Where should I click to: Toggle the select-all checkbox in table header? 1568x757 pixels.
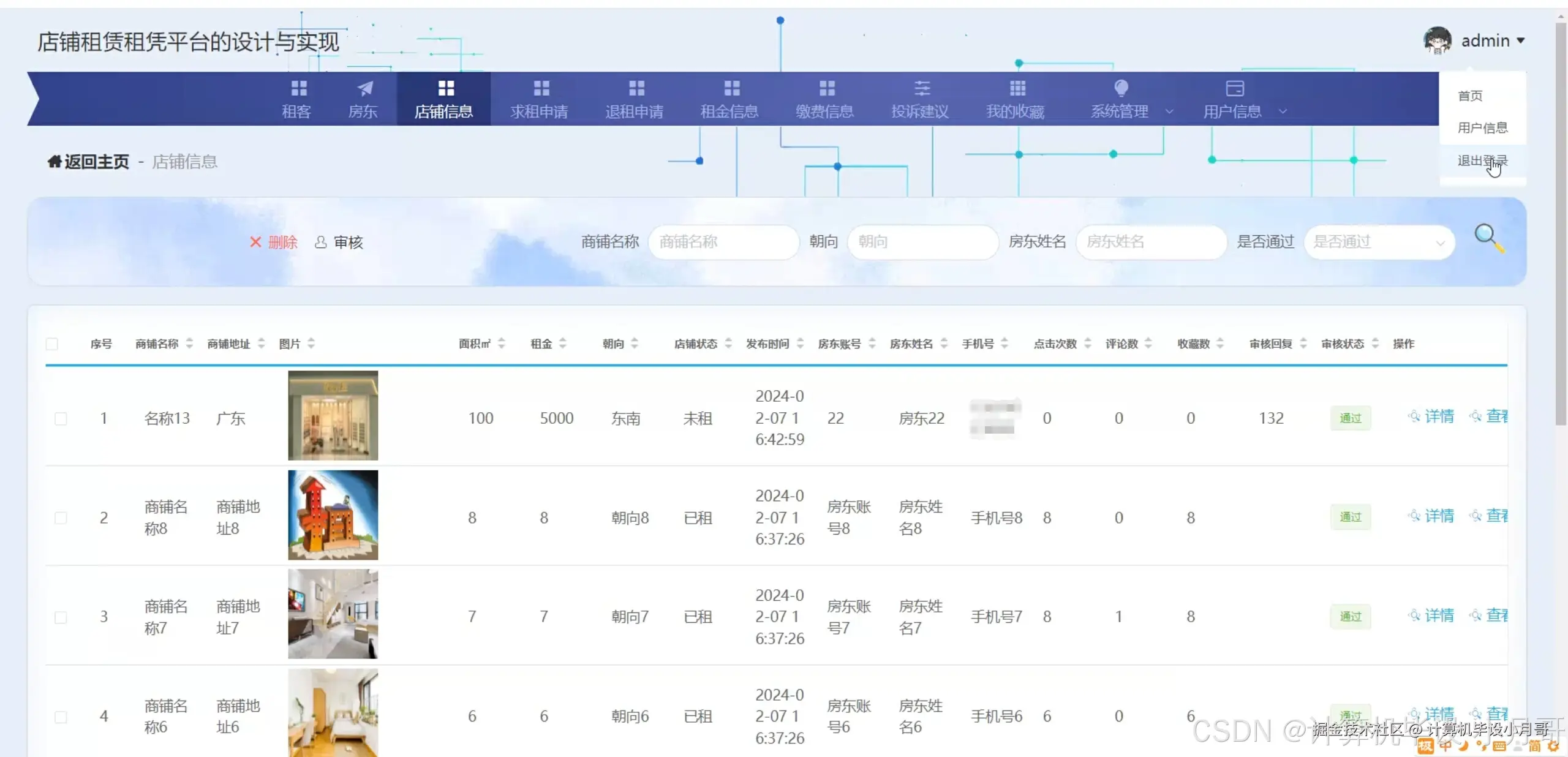(x=52, y=344)
